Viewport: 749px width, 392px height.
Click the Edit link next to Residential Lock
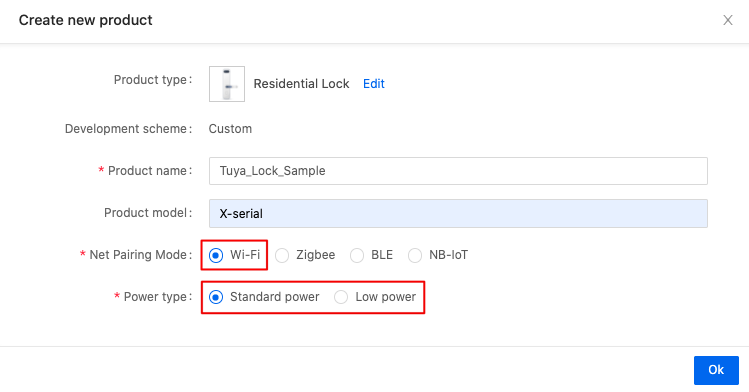[374, 84]
